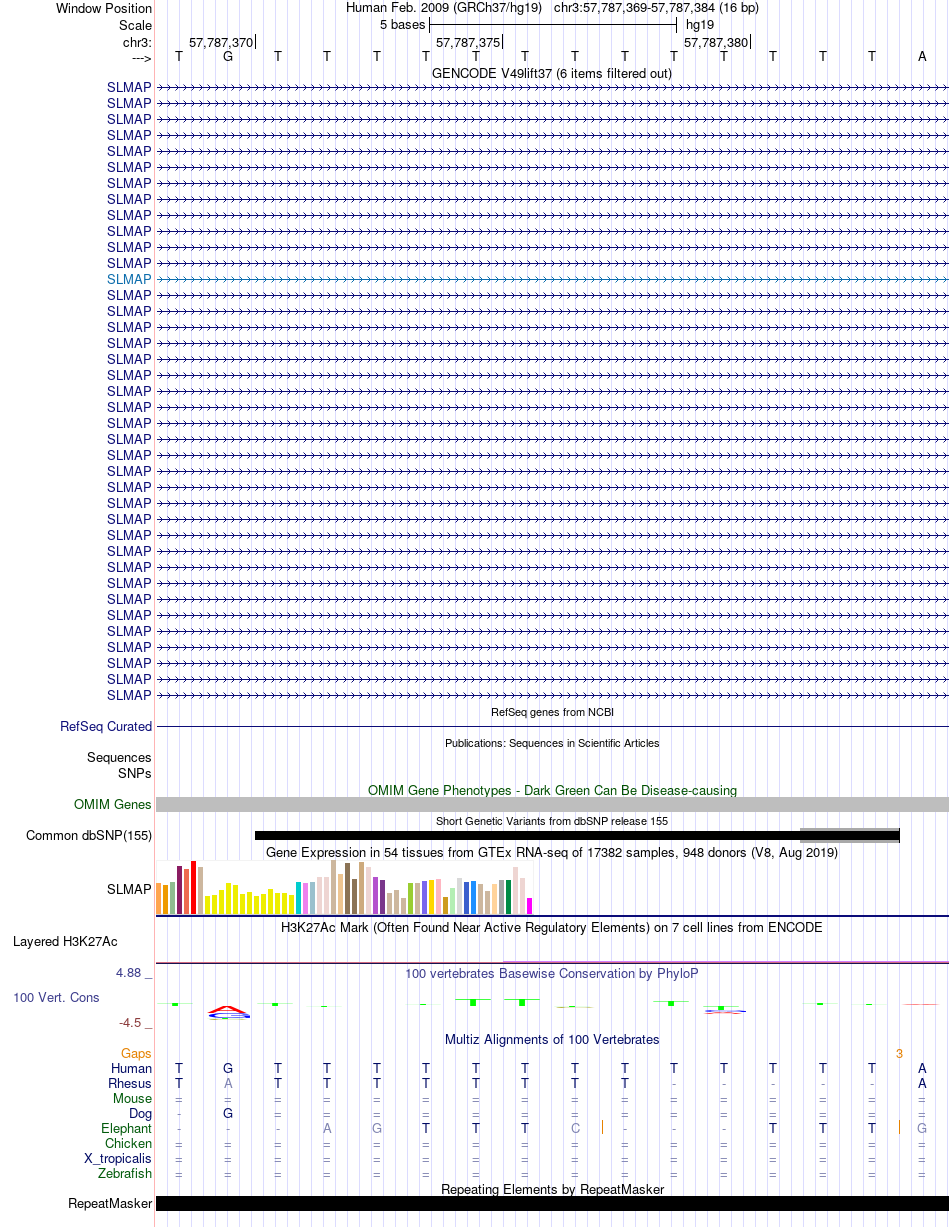
Task: Click the "--->" sequence direction label
Action: click(x=141, y=57)
